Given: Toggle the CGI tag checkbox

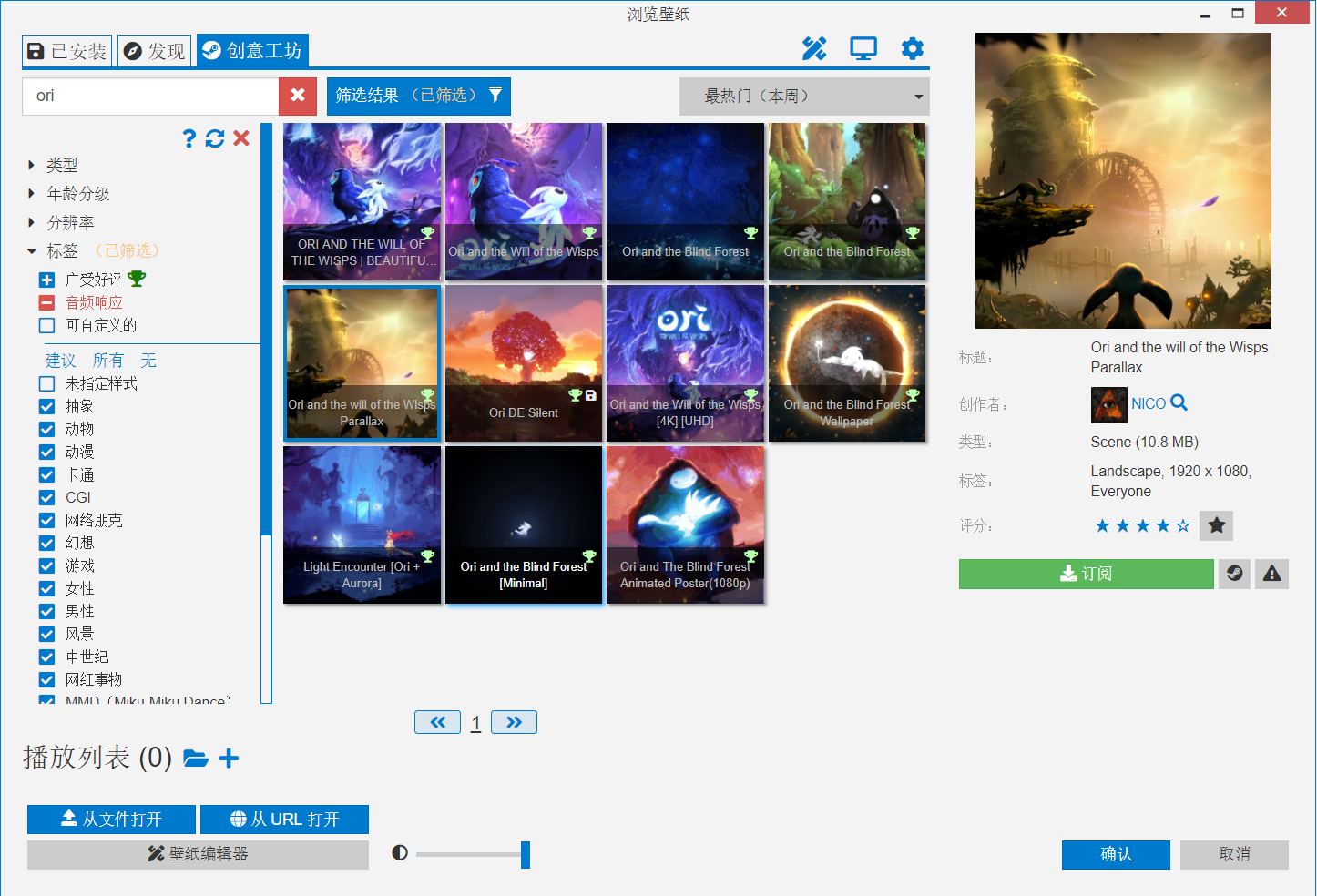Looking at the screenshot, I should pyautogui.click(x=47, y=497).
